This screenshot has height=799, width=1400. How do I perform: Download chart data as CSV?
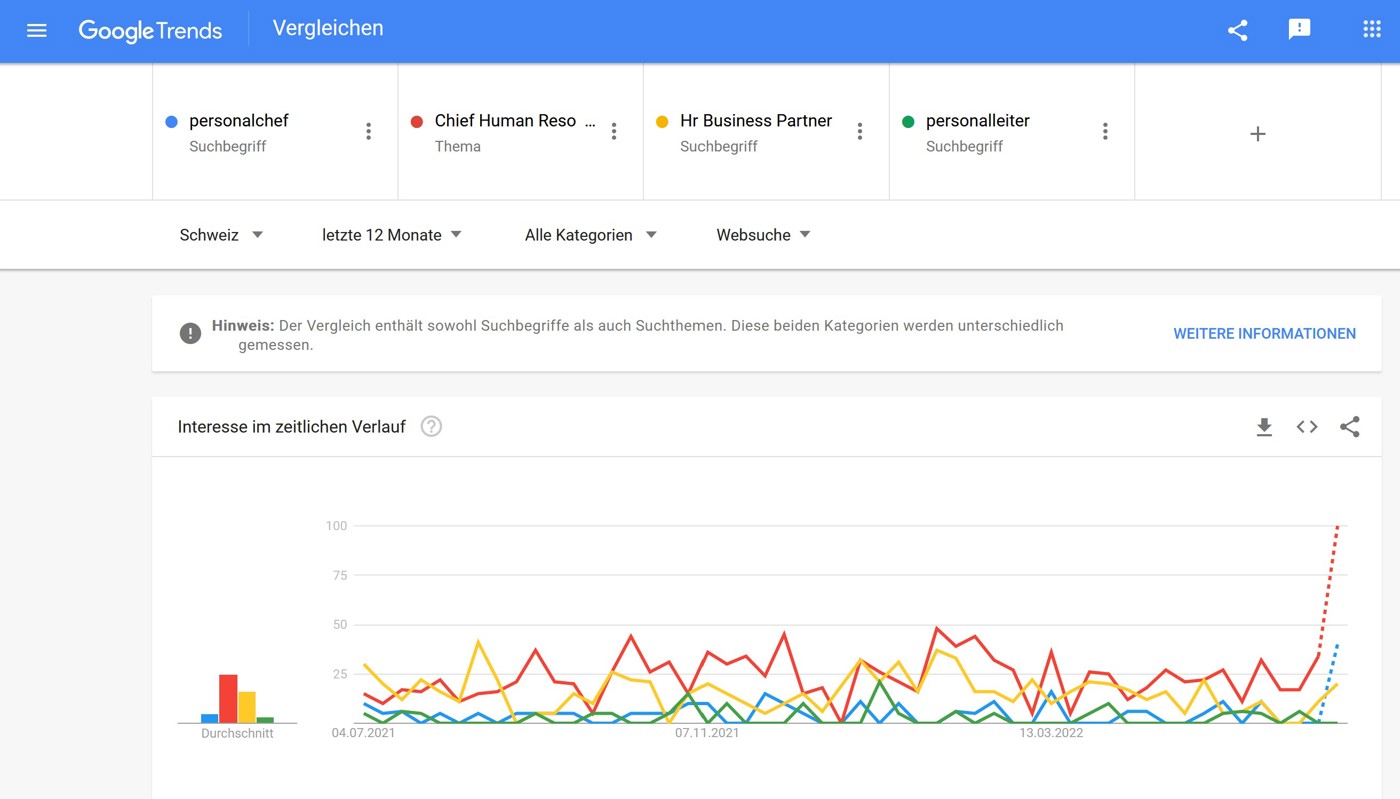tap(1264, 427)
